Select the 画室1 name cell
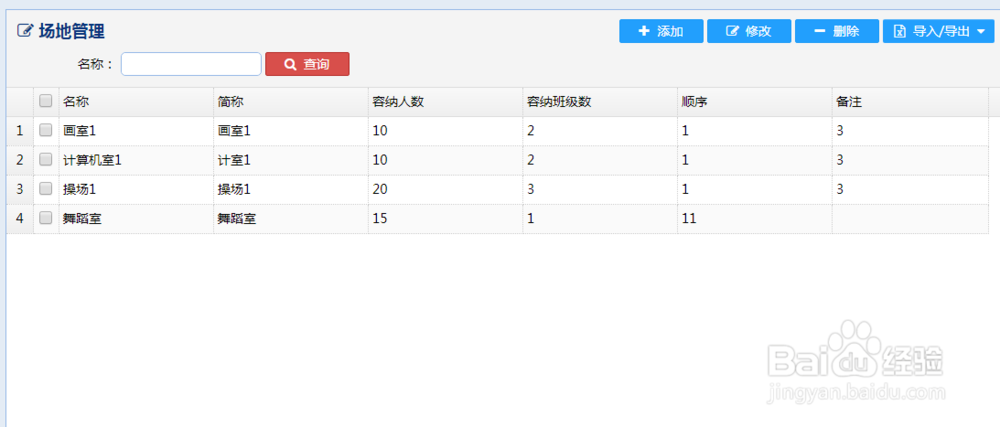Viewport: 1000px width, 427px height. click(136, 131)
